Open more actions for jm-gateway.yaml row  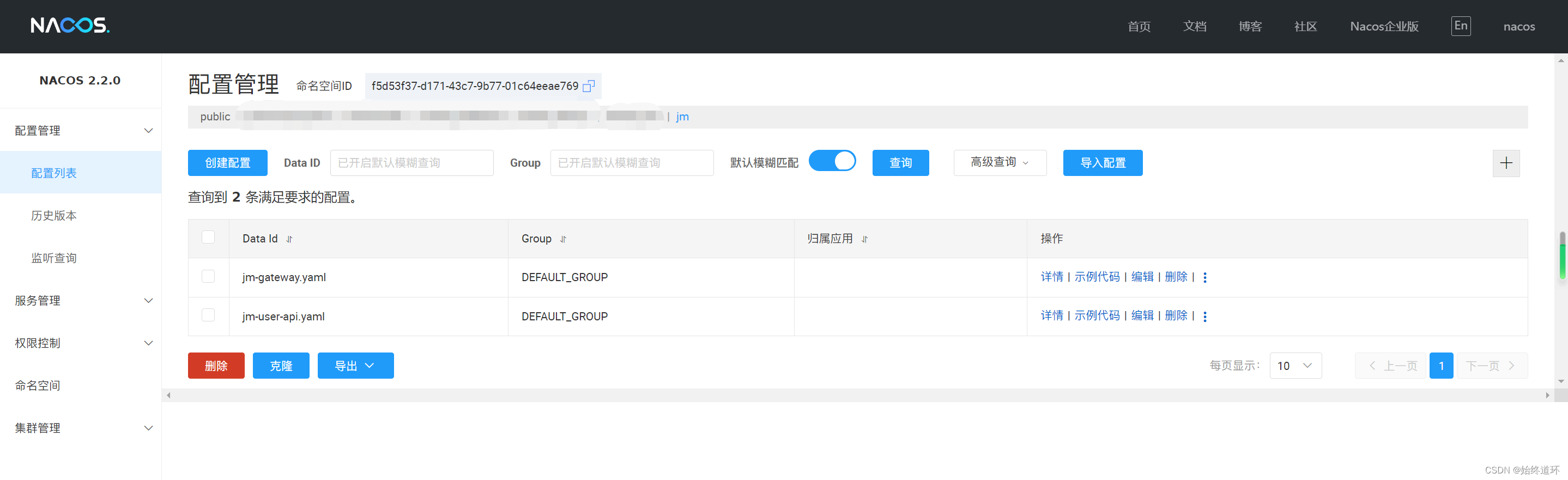pyautogui.click(x=1205, y=277)
